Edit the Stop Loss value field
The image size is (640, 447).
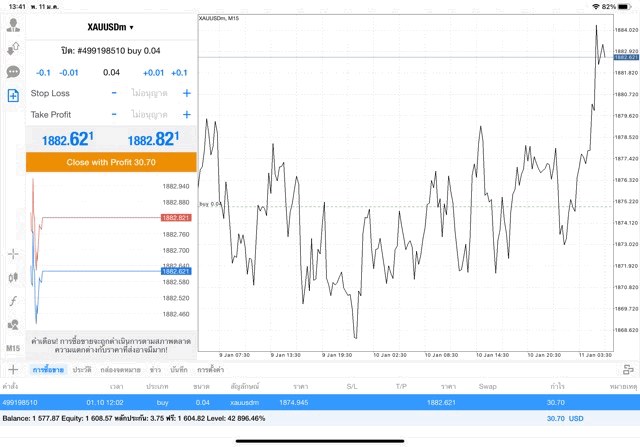[x=149, y=93]
